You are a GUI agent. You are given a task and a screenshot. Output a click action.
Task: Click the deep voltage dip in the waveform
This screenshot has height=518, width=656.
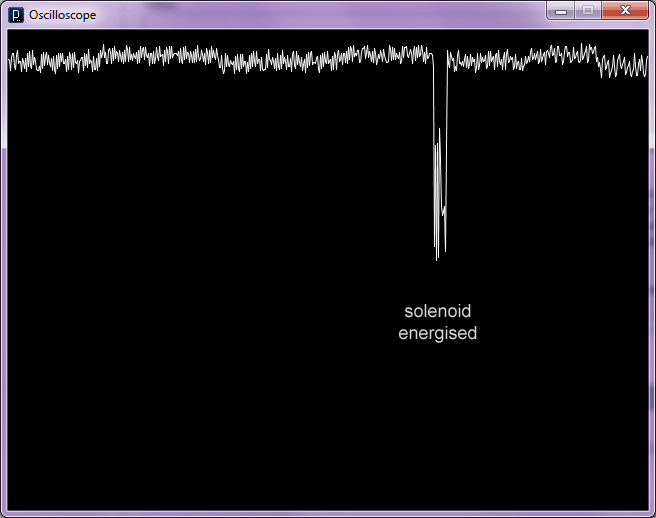[440, 157]
